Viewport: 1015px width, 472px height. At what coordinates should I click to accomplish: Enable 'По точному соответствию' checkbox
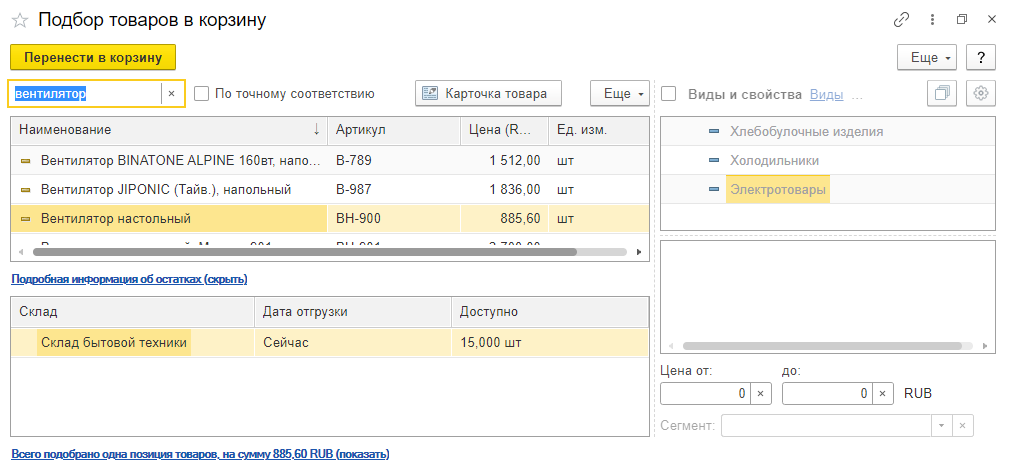pyautogui.click(x=202, y=94)
